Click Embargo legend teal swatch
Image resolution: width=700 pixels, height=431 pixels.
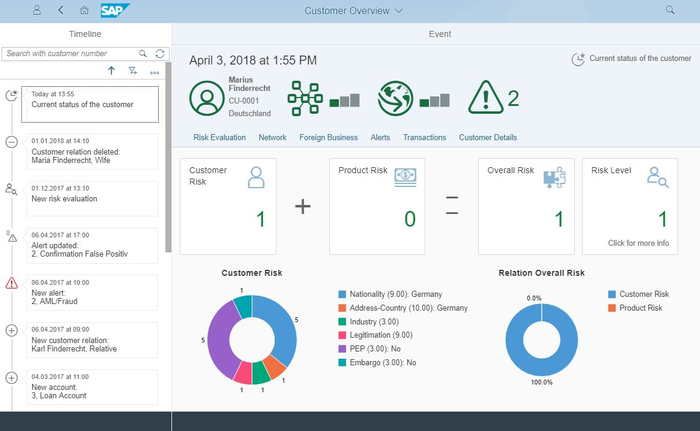[342, 363]
